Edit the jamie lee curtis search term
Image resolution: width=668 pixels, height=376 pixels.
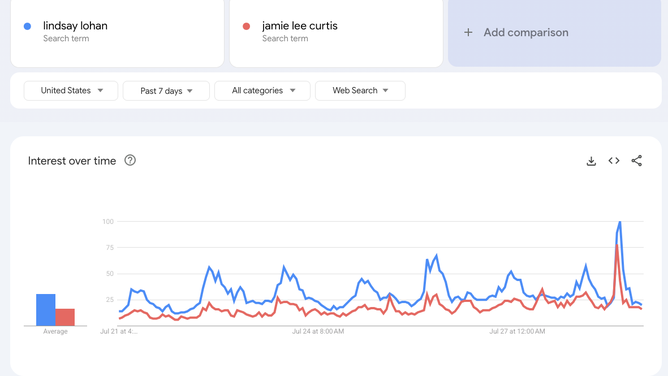point(299,26)
